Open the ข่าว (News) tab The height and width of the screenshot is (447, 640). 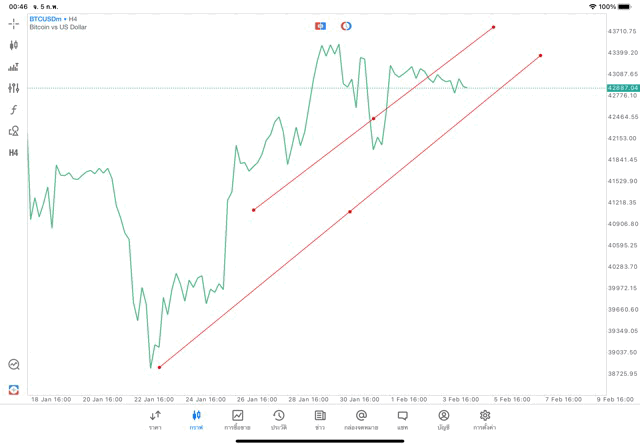320,419
